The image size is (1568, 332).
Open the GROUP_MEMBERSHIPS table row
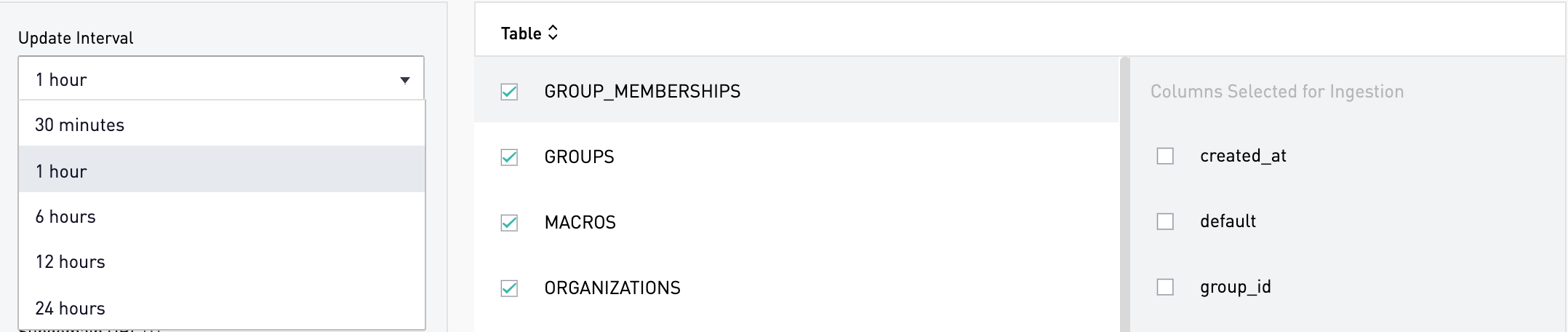pos(796,91)
